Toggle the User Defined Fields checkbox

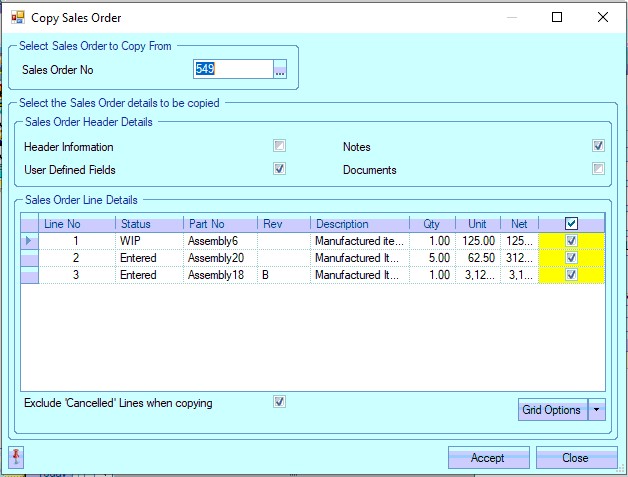[280, 169]
